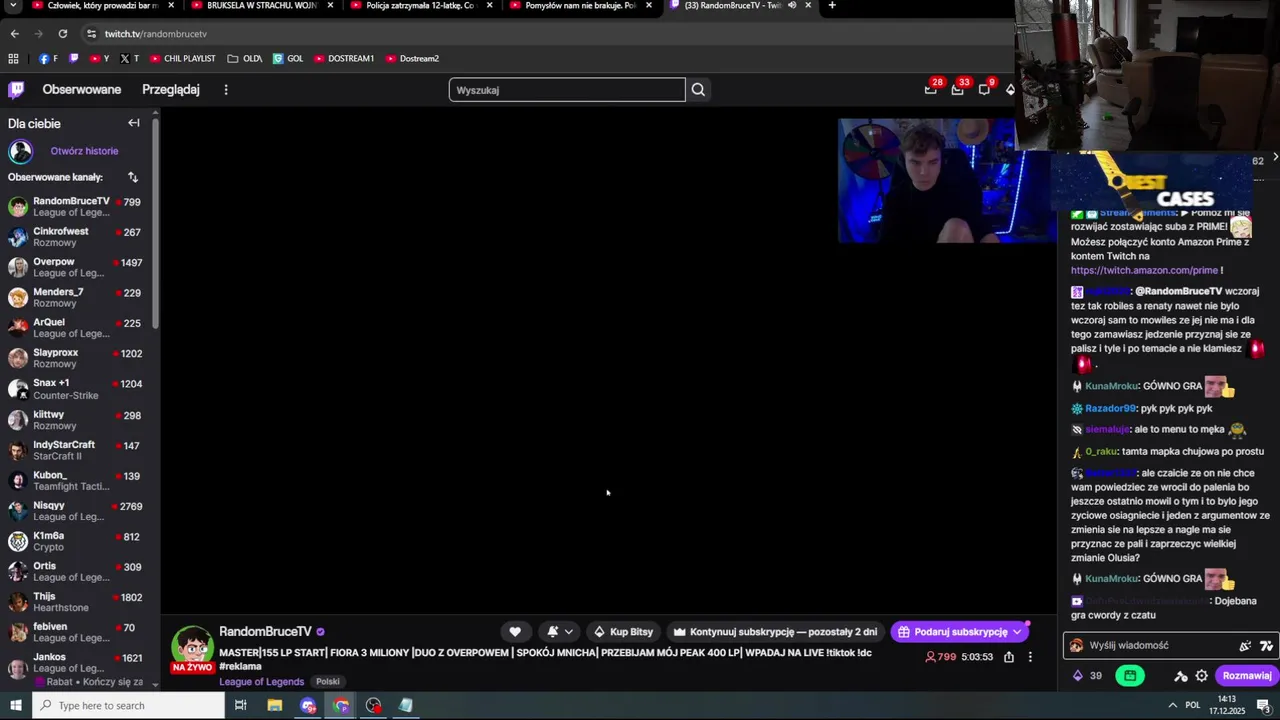Click the Polski language tag
Screen dimensions: 1280x720
coord(327,682)
